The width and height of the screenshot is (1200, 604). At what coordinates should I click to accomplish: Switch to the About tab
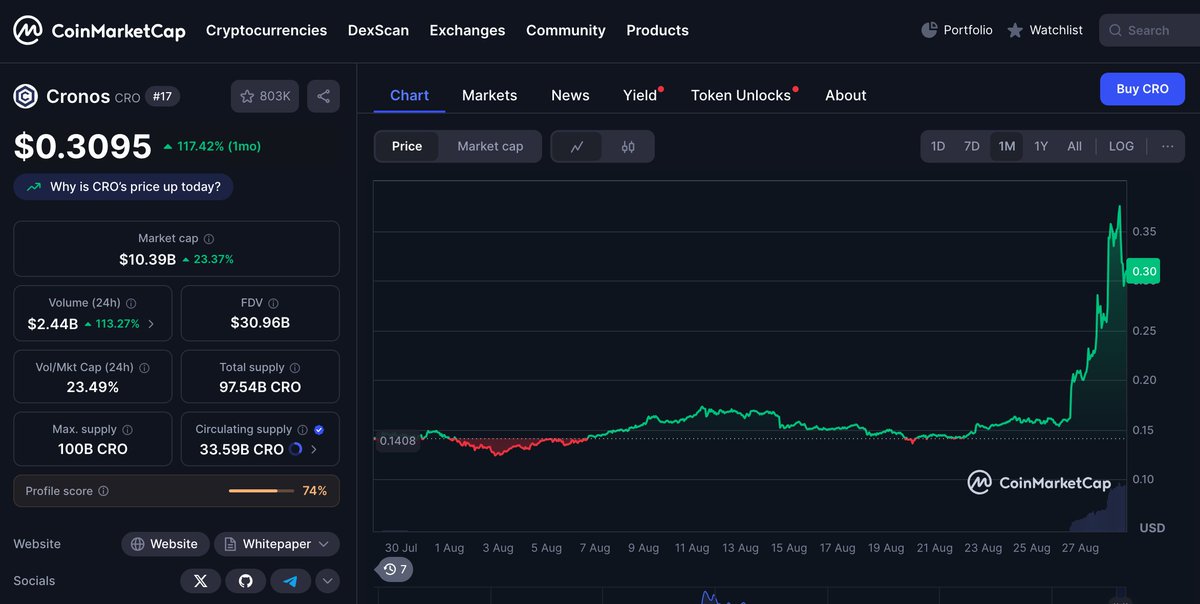tap(845, 95)
